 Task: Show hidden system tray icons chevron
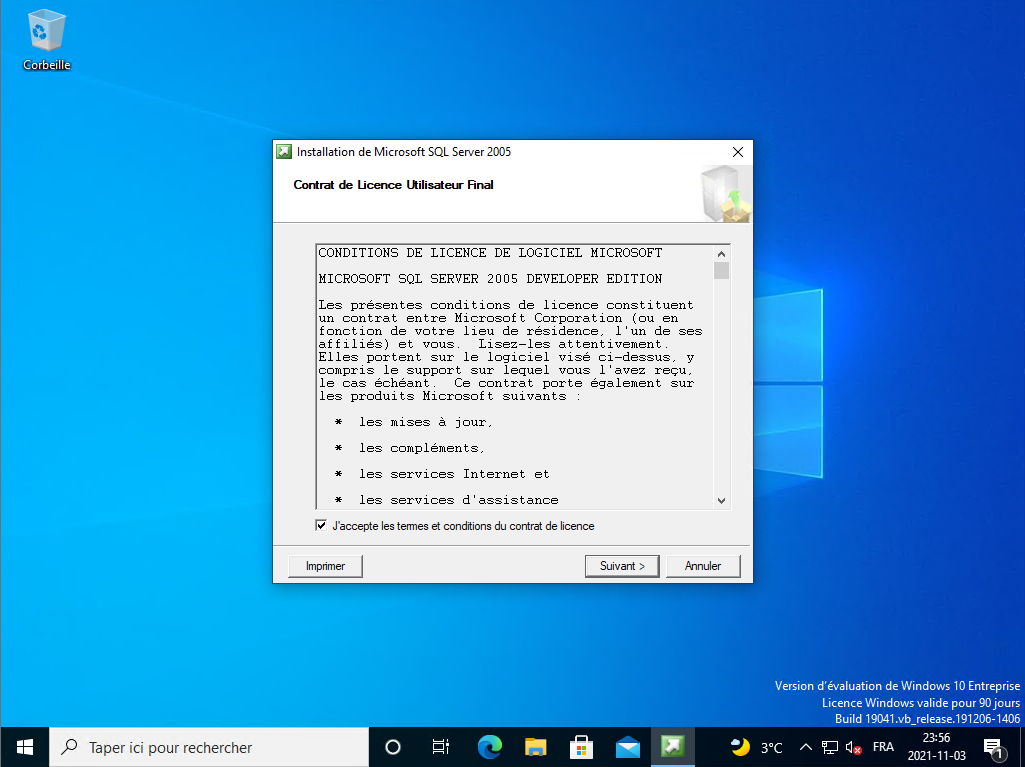pyautogui.click(x=806, y=747)
